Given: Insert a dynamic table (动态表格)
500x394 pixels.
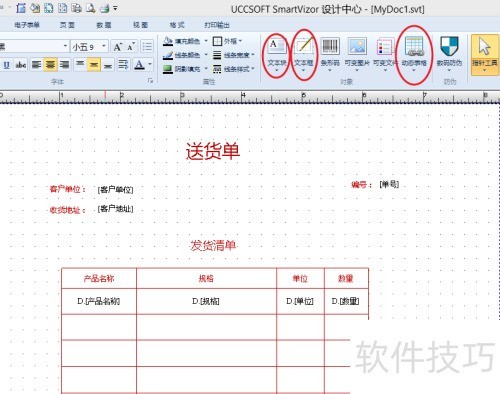Looking at the screenshot, I should point(414,53).
